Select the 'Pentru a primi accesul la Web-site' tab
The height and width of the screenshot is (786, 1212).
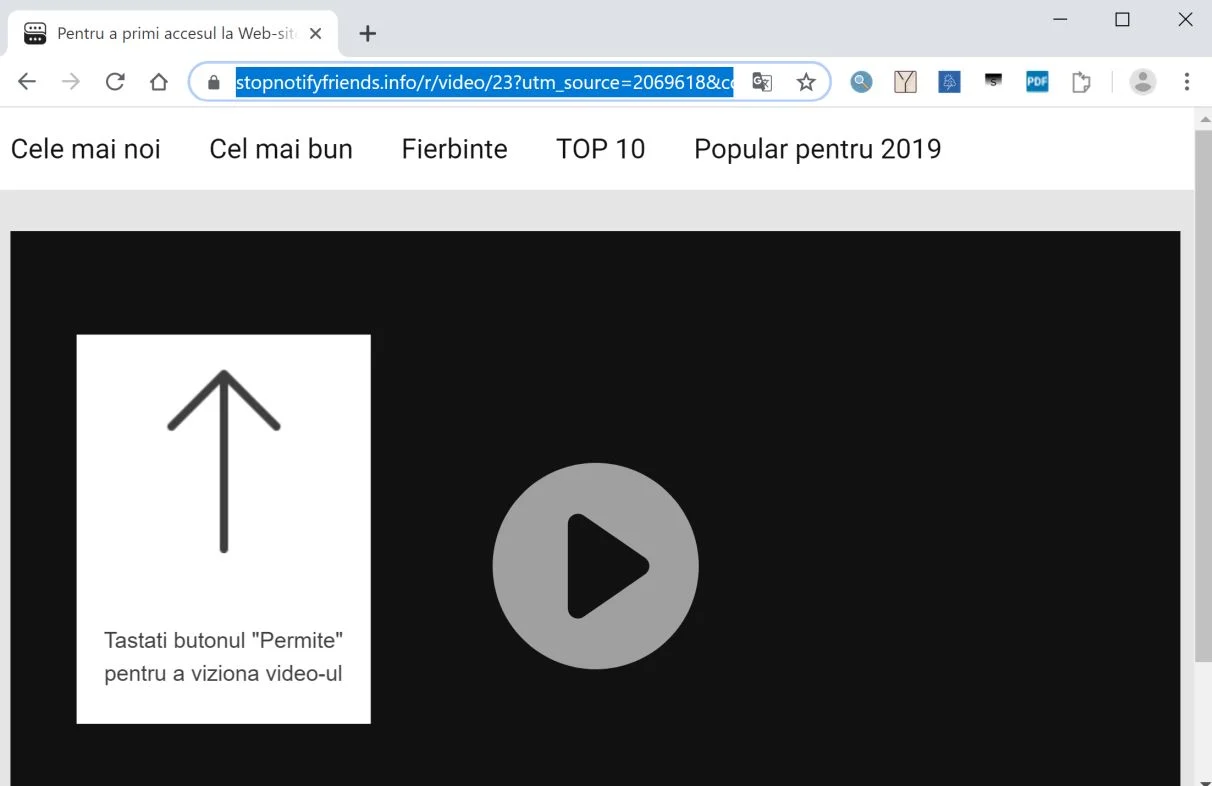click(173, 33)
